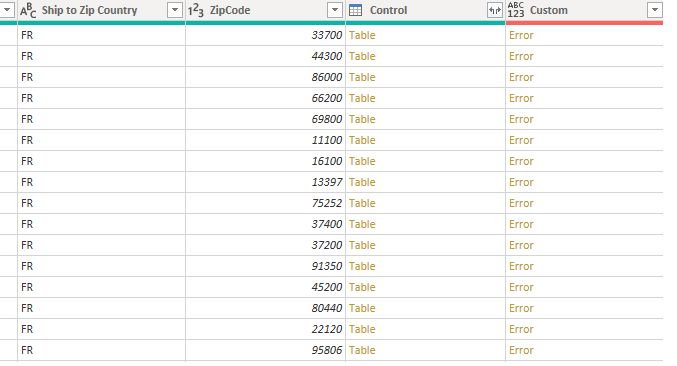Screen dimensions: 677x366
Task: Change Custom column ABC123 data type icon
Action: [516, 10]
